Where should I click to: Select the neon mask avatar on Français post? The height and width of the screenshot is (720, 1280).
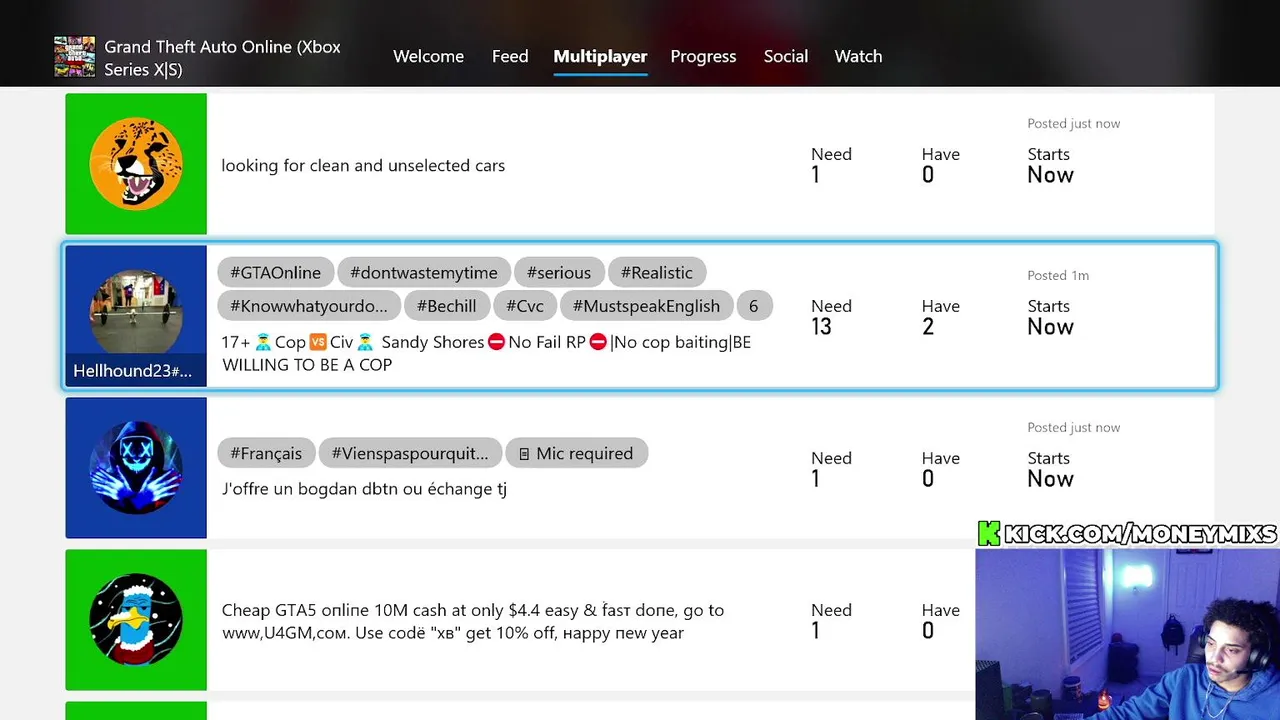tap(136, 468)
